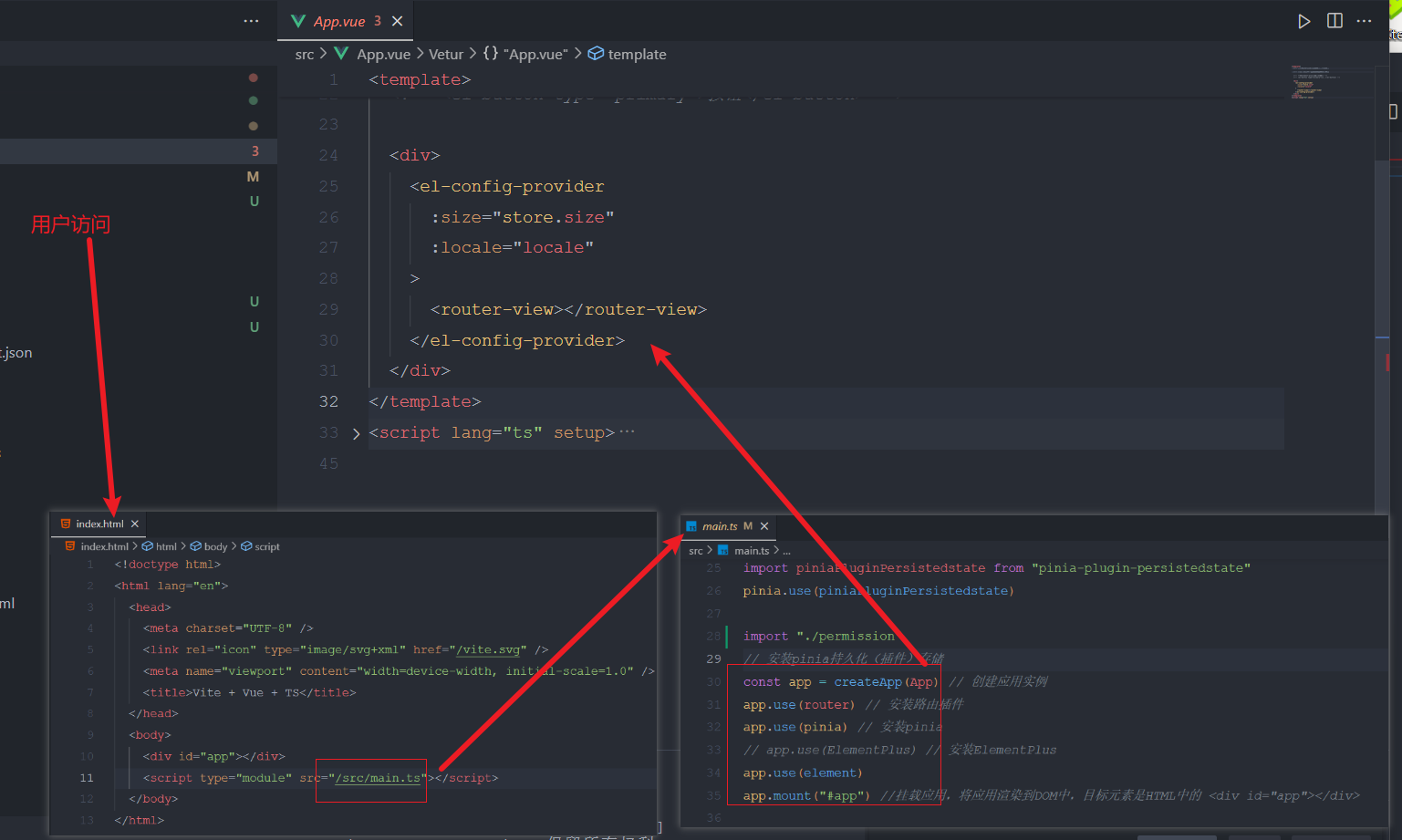Click the src breadcrumb in main.ts panel

pyautogui.click(x=696, y=551)
